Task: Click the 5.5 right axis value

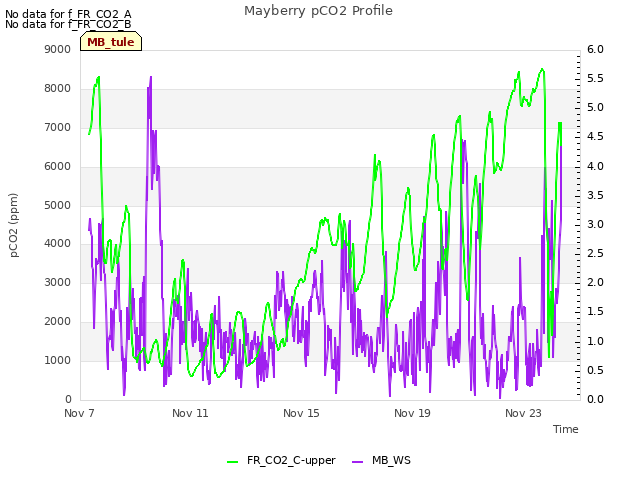Action: tap(595, 78)
